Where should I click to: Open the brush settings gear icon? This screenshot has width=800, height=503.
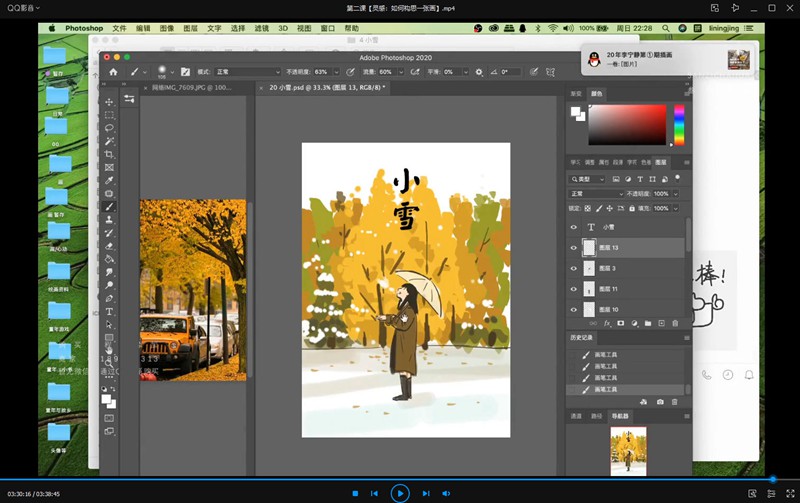point(479,72)
